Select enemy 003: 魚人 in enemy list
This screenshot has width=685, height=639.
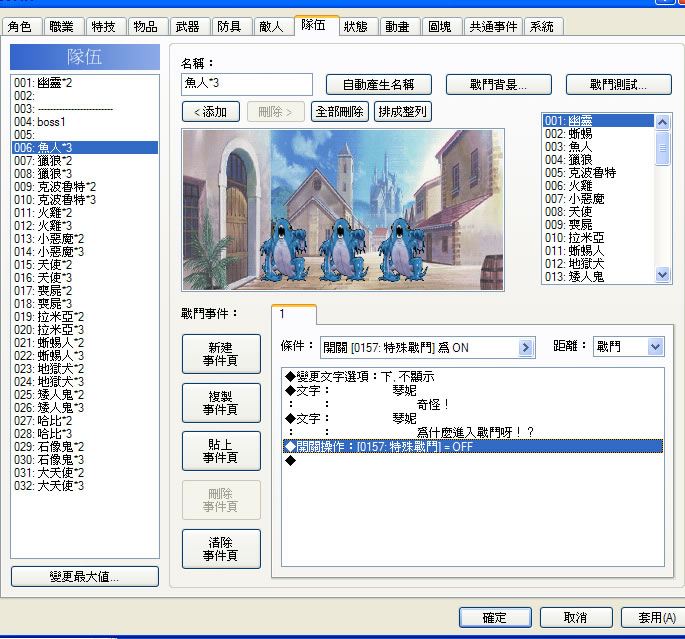pos(599,147)
